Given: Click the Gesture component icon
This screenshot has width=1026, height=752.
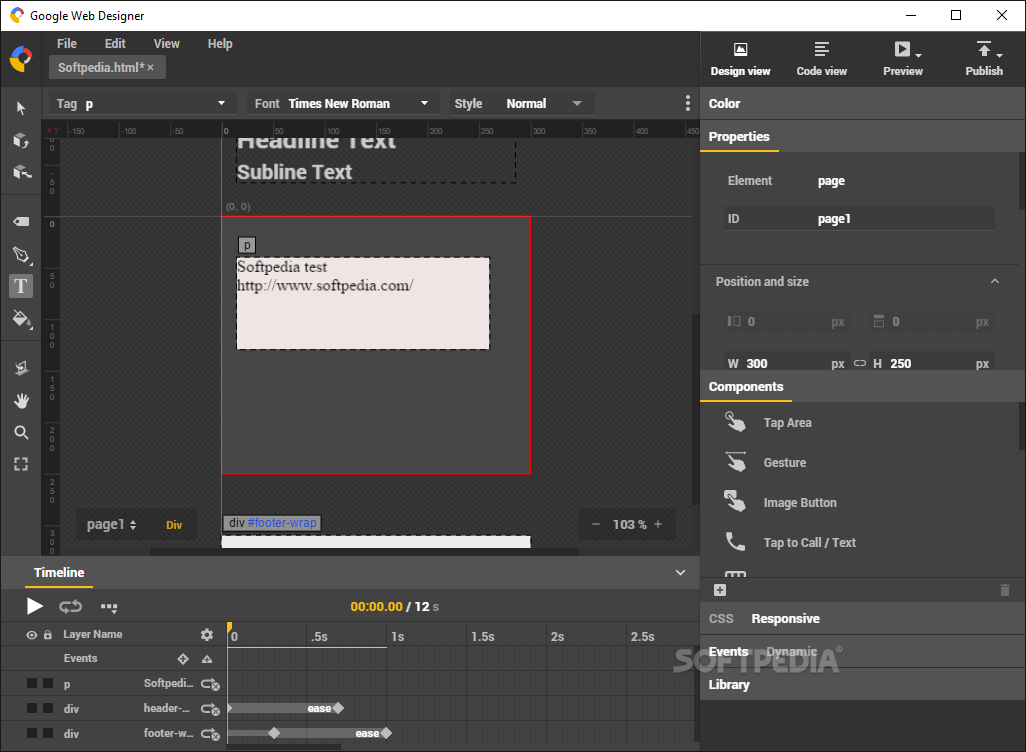Looking at the screenshot, I should 735,462.
